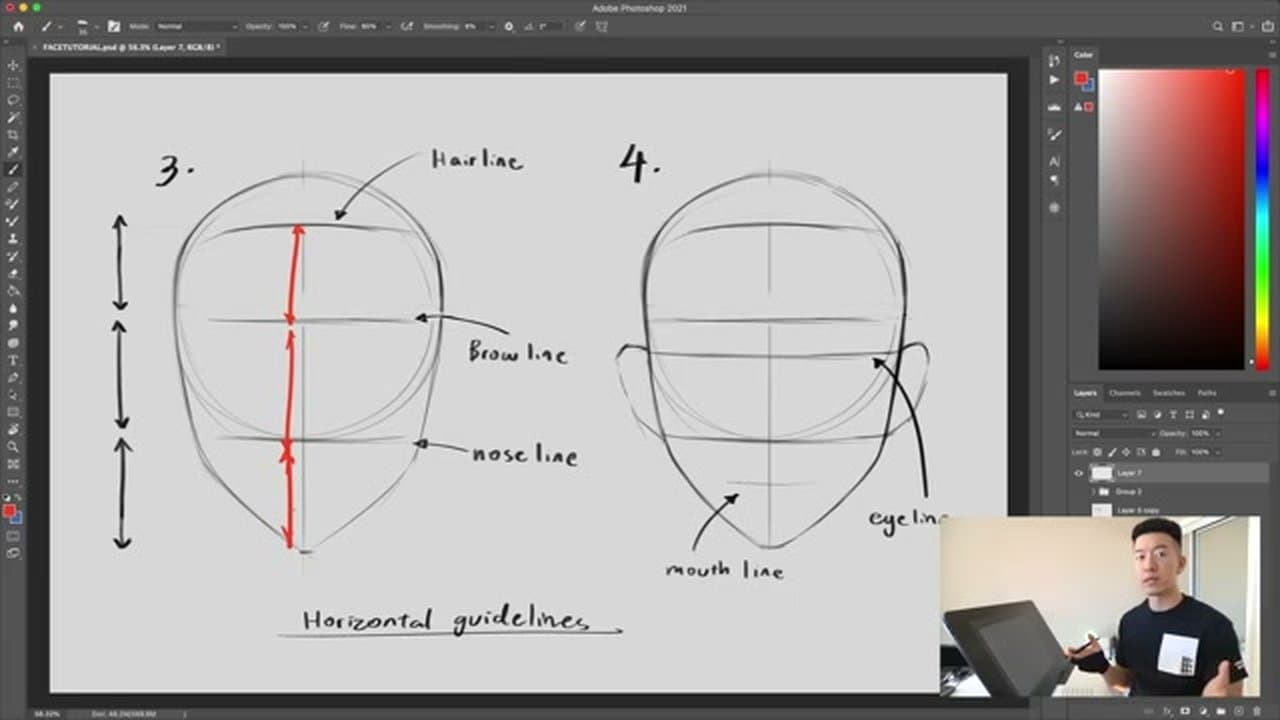This screenshot has width=1280, height=720.
Task: Pick a color in the color field square
Action: click(x=1172, y=218)
